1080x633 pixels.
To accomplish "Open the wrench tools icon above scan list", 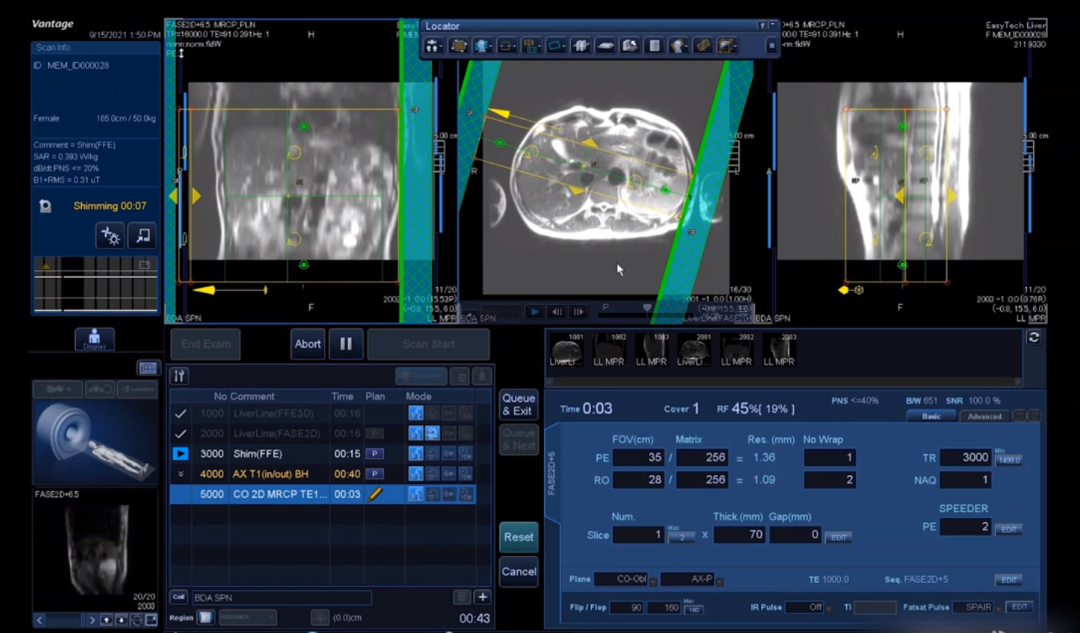I will (179, 376).
